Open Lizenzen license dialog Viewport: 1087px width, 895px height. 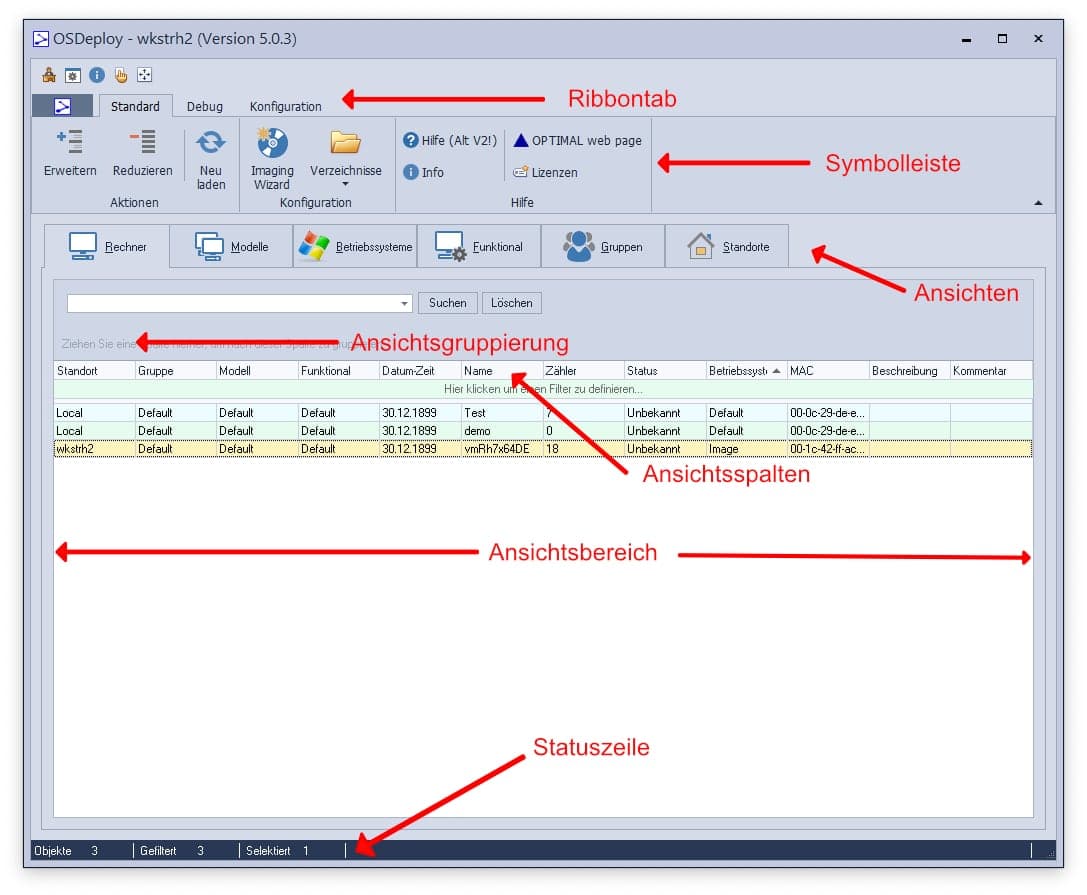pos(545,172)
